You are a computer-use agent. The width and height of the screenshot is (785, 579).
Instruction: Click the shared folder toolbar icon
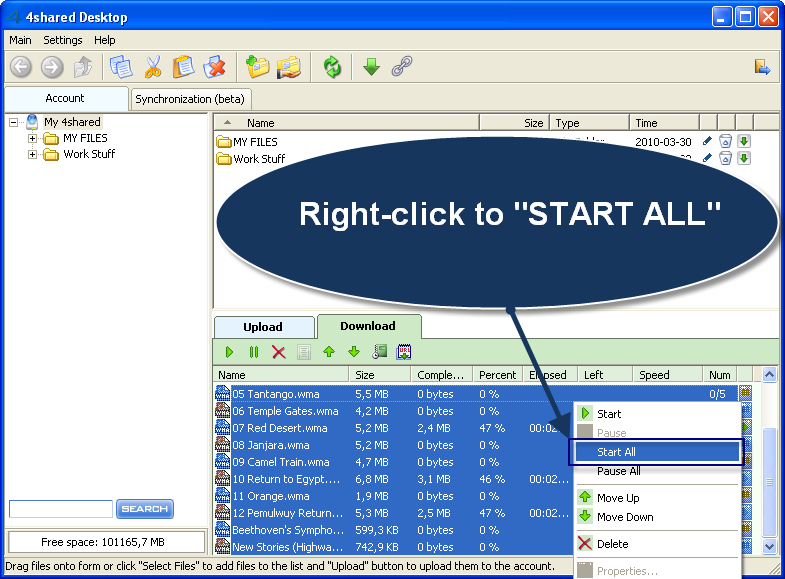(289, 67)
